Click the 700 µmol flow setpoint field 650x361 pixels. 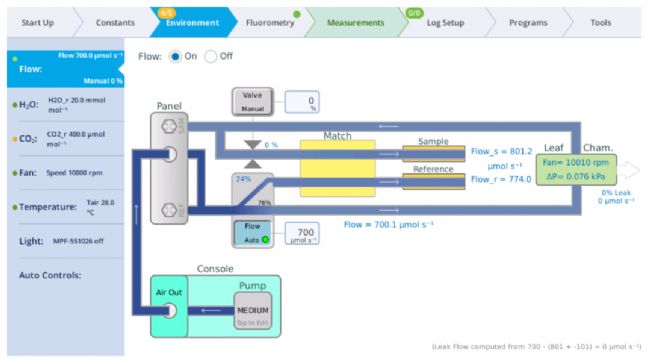[302, 233]
